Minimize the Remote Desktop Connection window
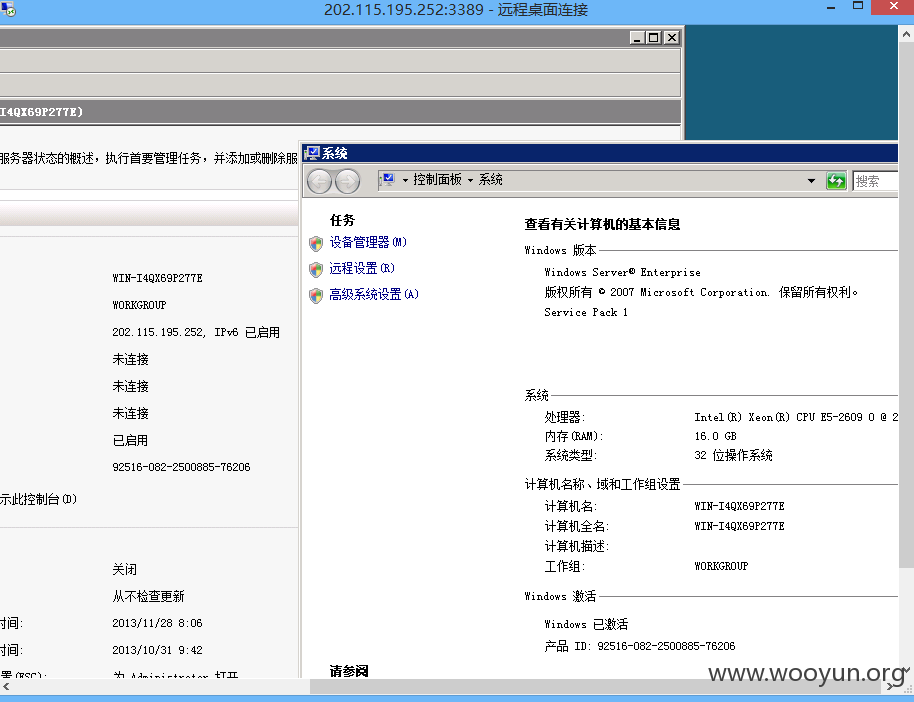914x702 pixels. point(831,8)
